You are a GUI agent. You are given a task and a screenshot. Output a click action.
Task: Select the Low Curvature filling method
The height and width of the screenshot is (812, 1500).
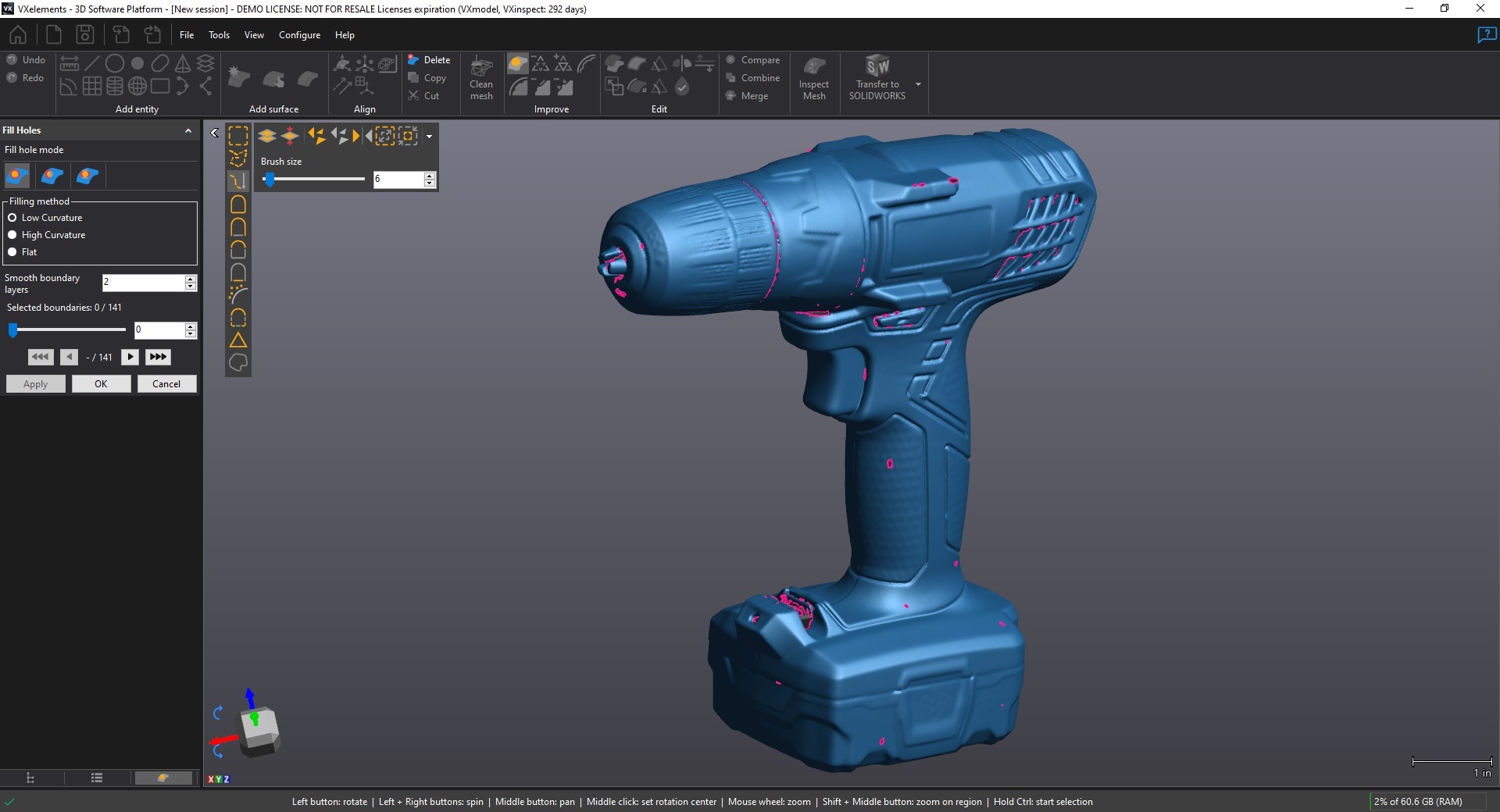(12, 218)
